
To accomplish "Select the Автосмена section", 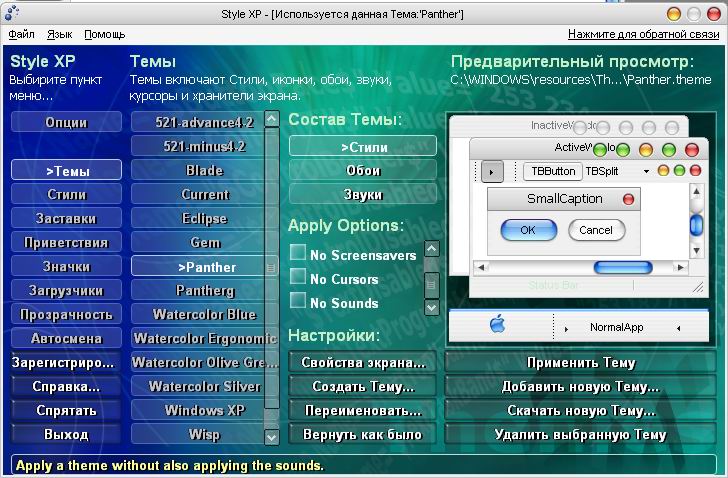I will [66, 338].
